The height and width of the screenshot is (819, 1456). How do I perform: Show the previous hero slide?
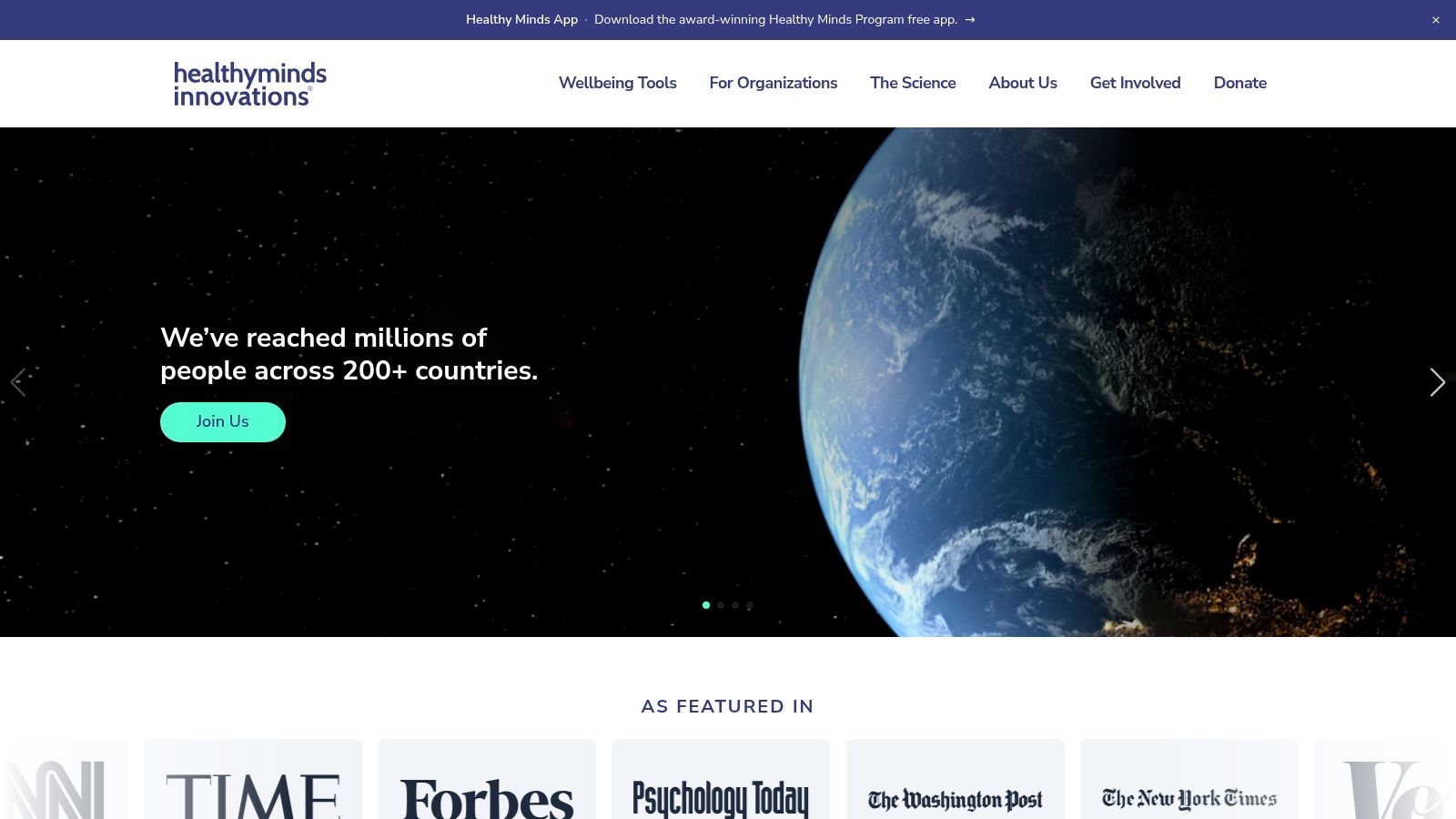coord(18,382)
